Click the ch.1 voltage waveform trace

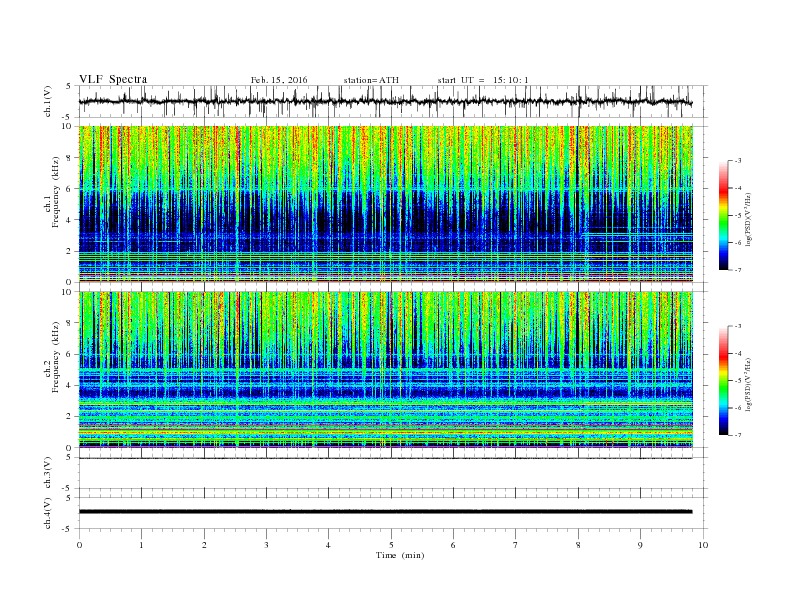click(386, 102)
